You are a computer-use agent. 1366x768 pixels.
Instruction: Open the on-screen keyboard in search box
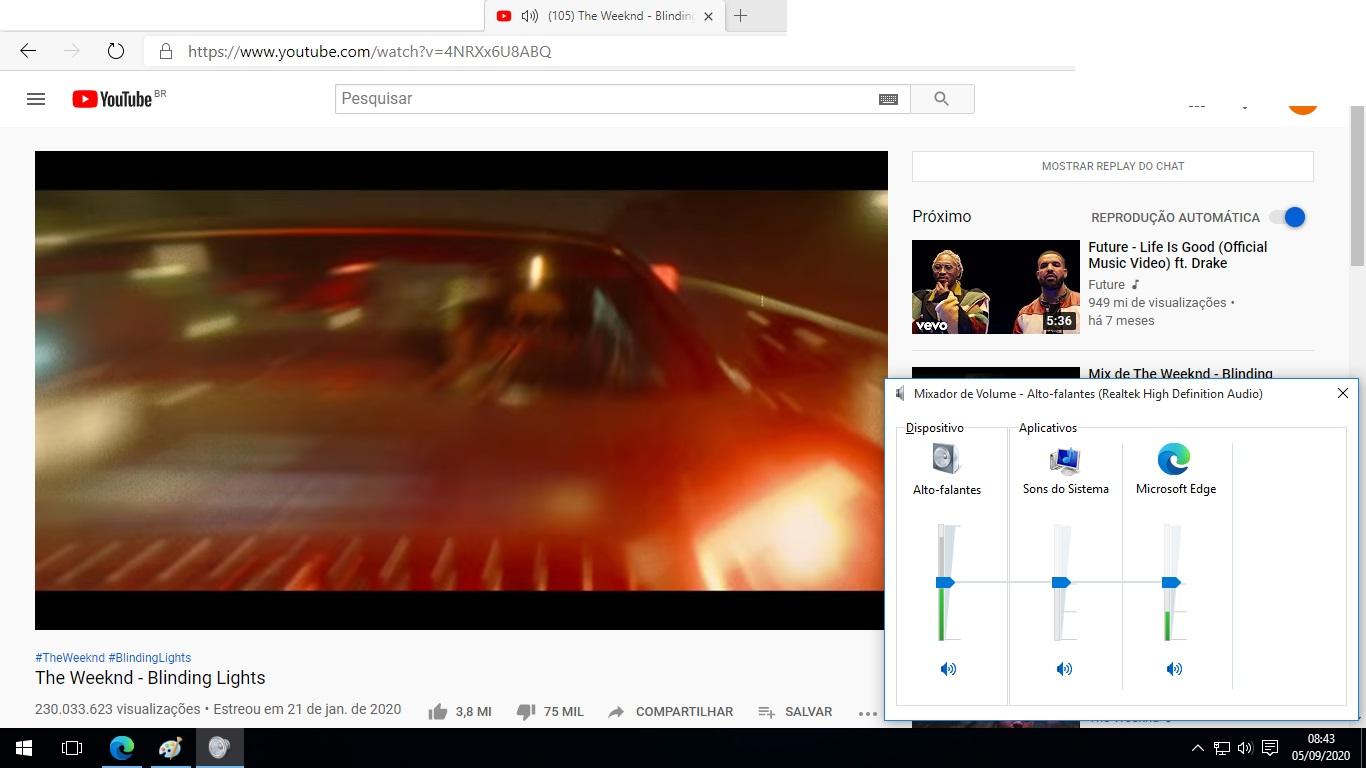(888, 99)
